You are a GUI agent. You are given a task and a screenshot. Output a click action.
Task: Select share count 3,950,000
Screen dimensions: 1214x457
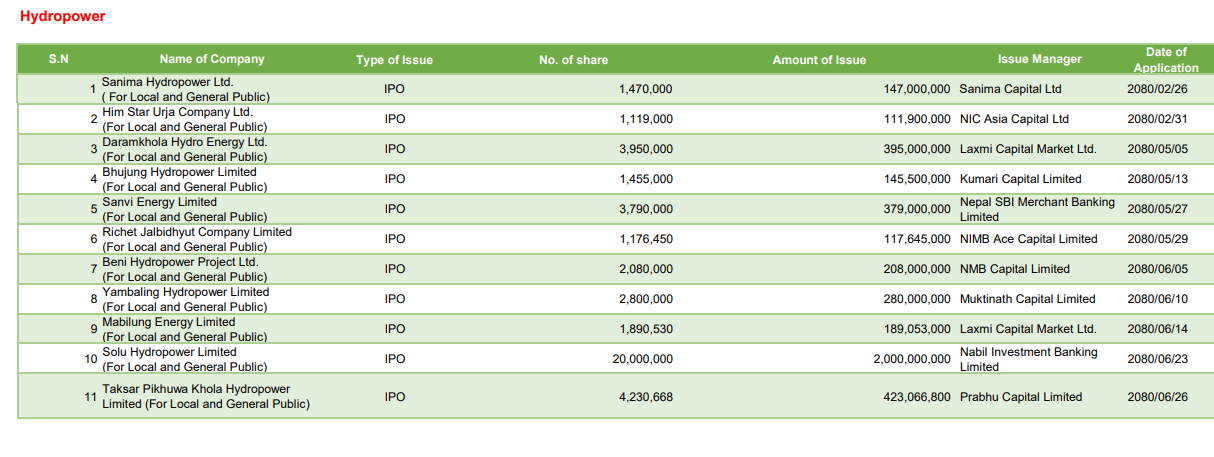click(x=646, y=149)
